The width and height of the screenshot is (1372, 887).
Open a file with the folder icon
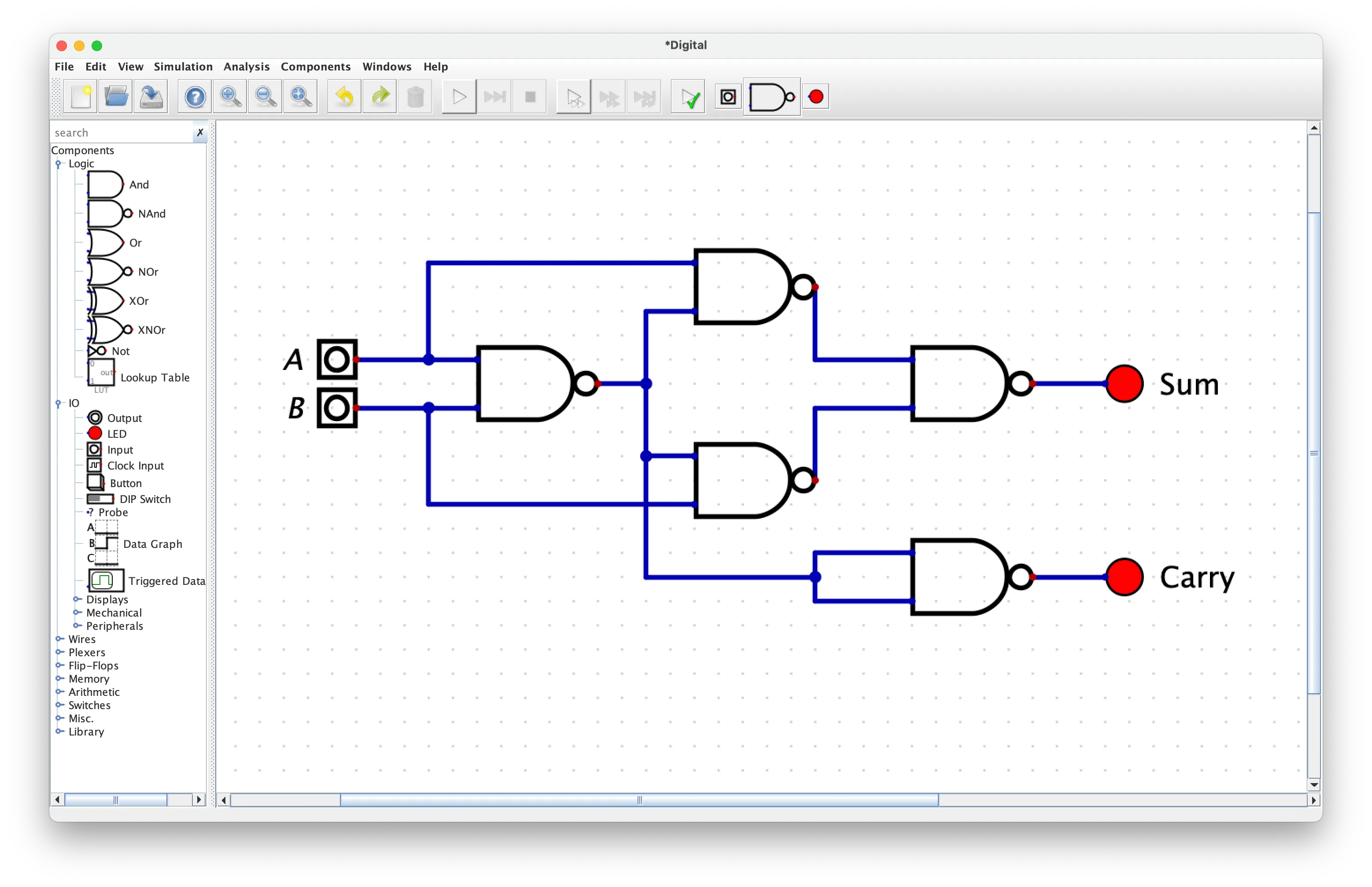point(116,97)
